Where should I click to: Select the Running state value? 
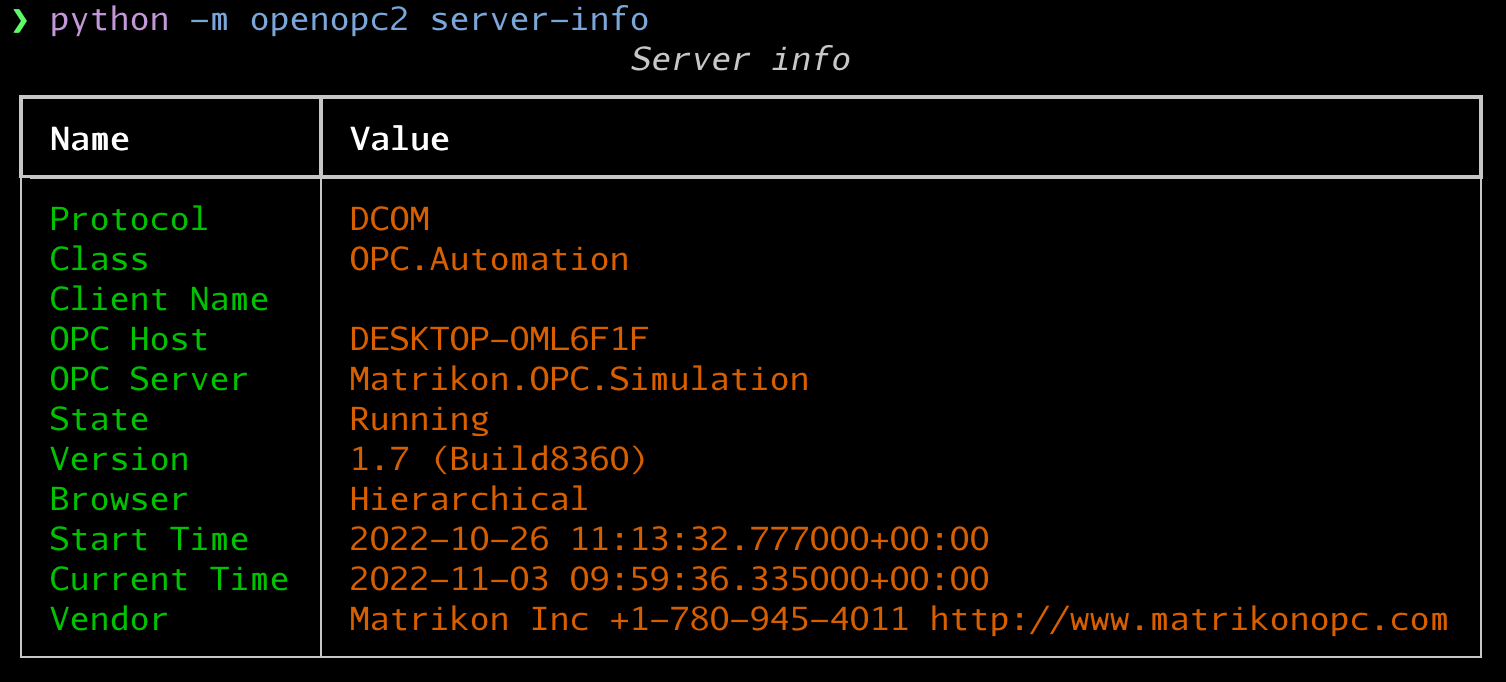click(419, 418)
